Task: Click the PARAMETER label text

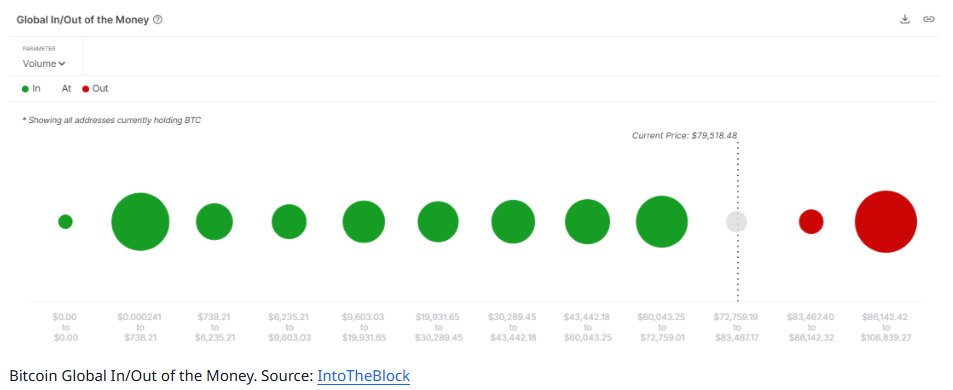Action: tap(39, 49)
